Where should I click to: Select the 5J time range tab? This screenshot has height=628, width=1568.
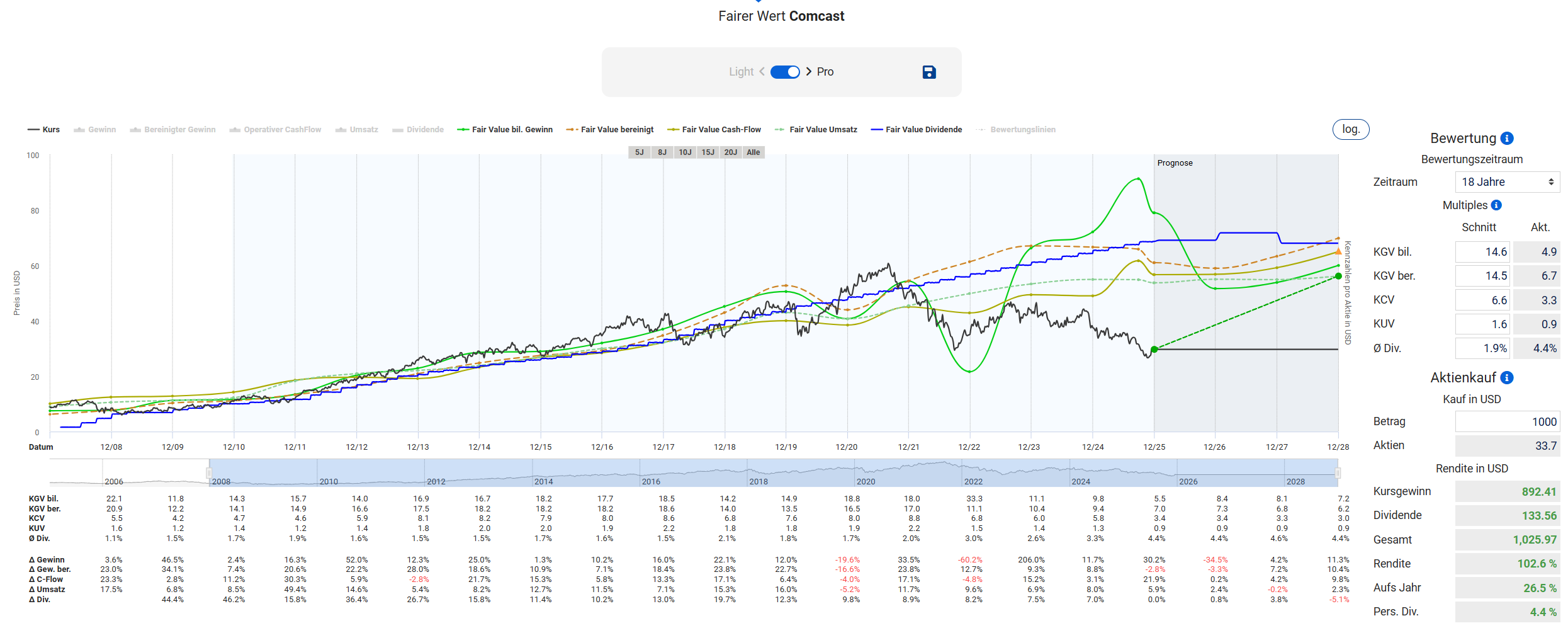pyautogui.click(x=639, y=152)
